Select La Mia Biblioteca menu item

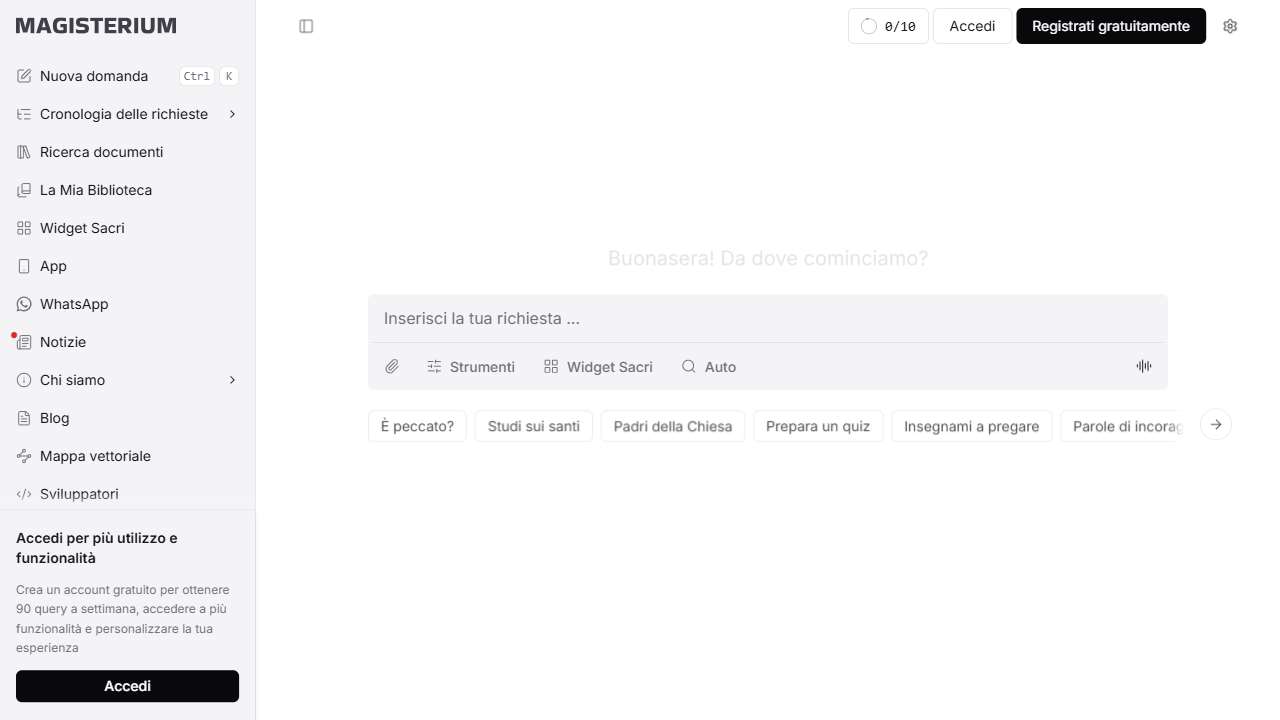pyautogui.click(x=96, y=190)
